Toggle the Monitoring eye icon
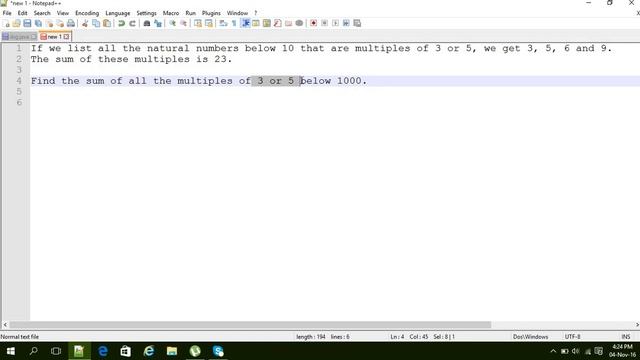The height and width of the screenshot is (360, 640). pyautogui.click(x=299, y=23)
